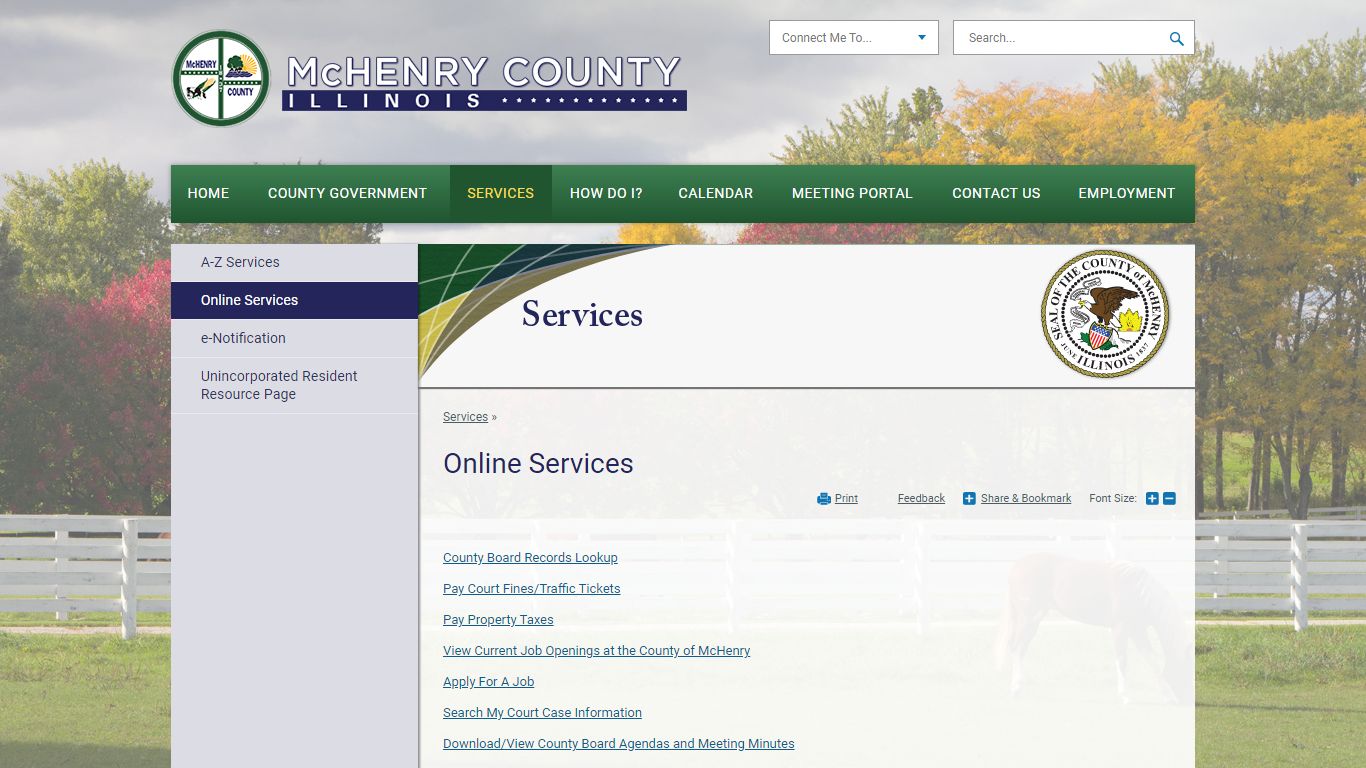Open View Current Job Openings link
The image size is (1366, 768).
[x=597, y=651]
